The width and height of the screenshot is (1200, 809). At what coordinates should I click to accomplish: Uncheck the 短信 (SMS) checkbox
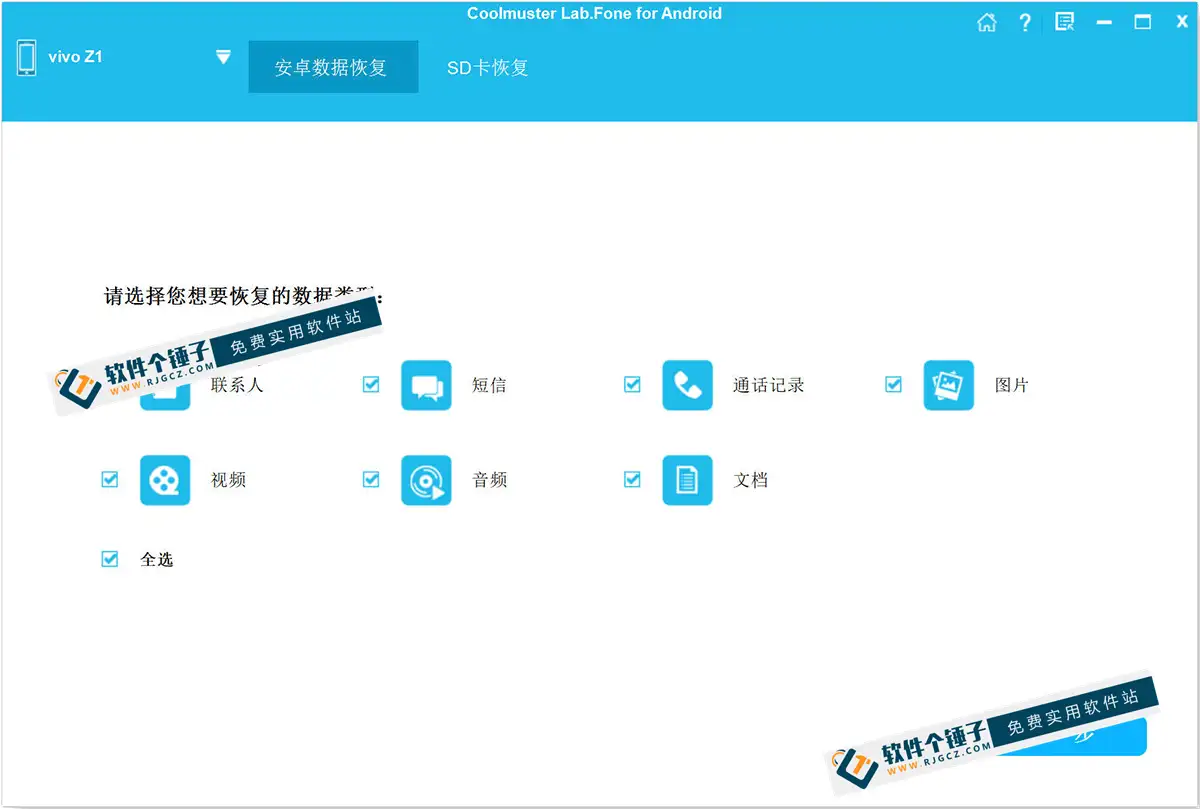(371, 384)
